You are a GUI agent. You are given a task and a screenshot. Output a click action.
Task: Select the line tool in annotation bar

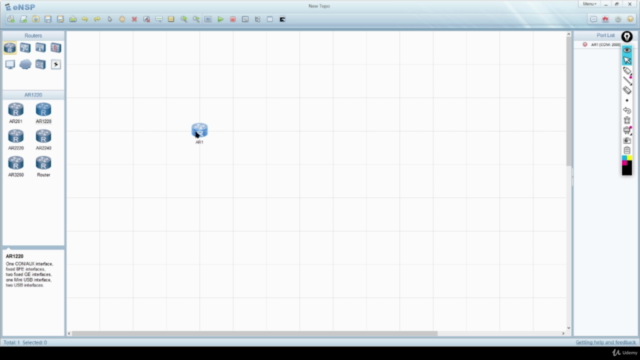tap(627, 81)
